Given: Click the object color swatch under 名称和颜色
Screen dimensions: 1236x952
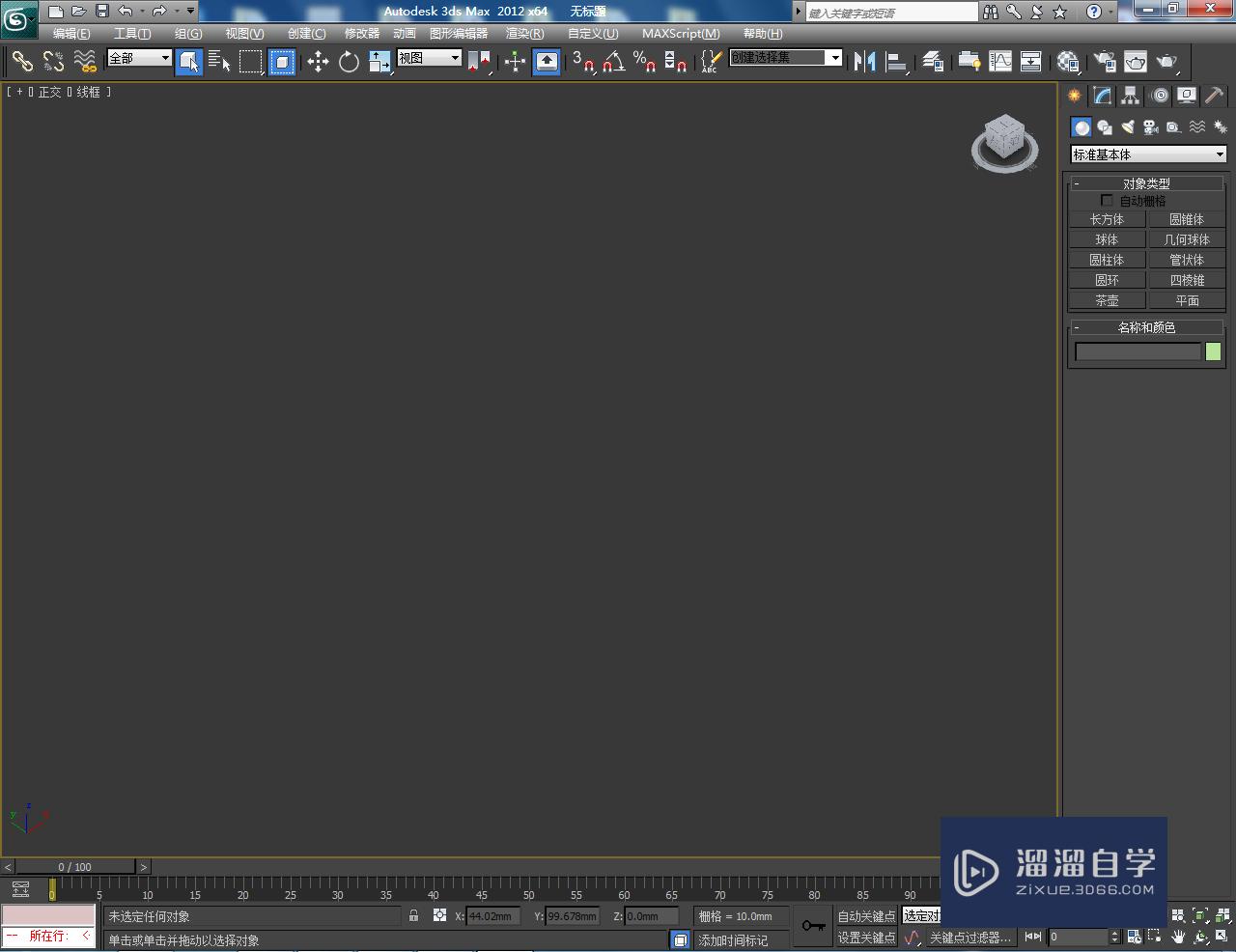Looking at the screenshot, I should (1212, 350).
